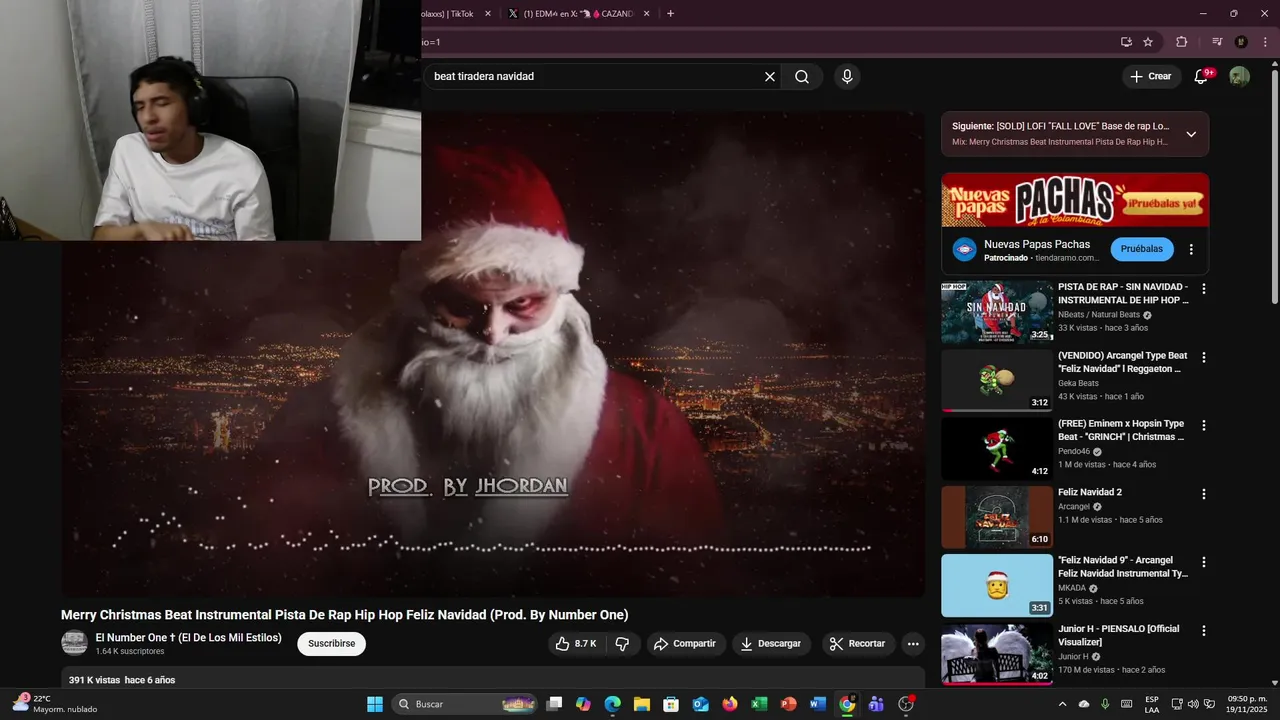This screenshot has height=720, width=1280.
Task: Open El Number One channel name link
Action: coord(188,638)
